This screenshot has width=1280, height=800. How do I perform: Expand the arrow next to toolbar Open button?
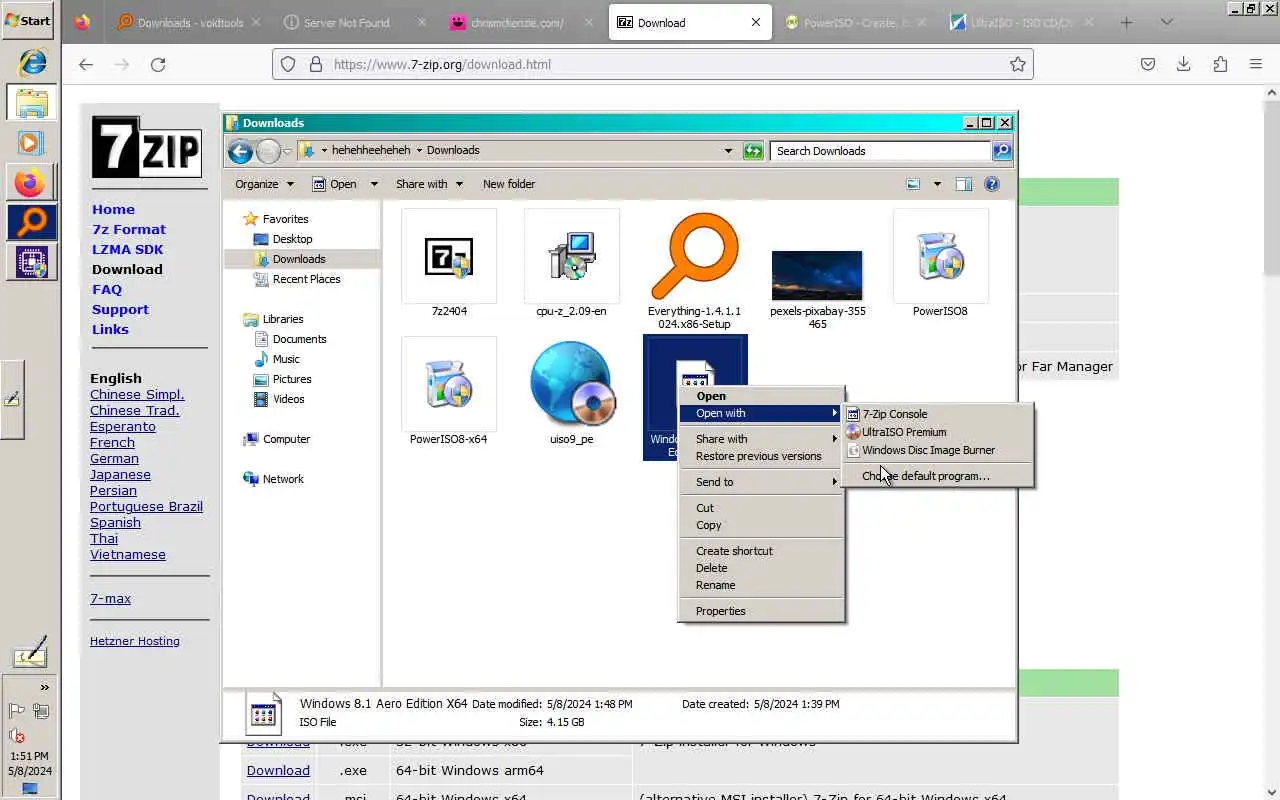[374, 184]
